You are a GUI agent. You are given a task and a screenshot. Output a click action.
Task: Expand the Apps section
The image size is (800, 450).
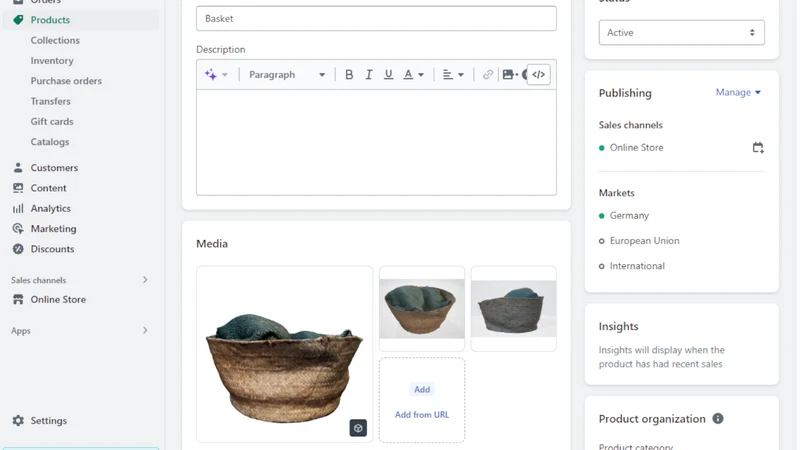tap(145, 331)
